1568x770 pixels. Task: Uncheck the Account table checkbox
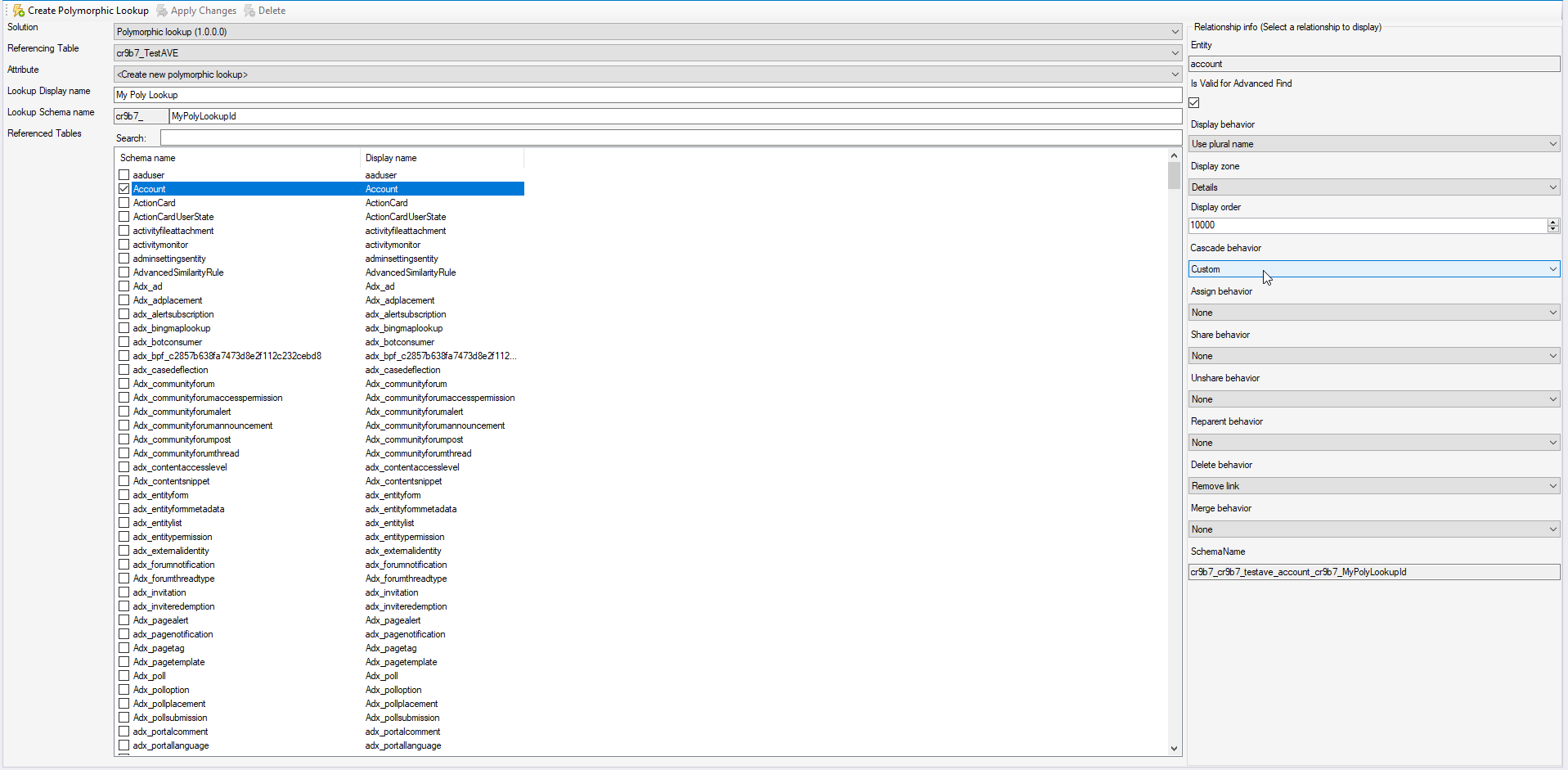(124, 189)
